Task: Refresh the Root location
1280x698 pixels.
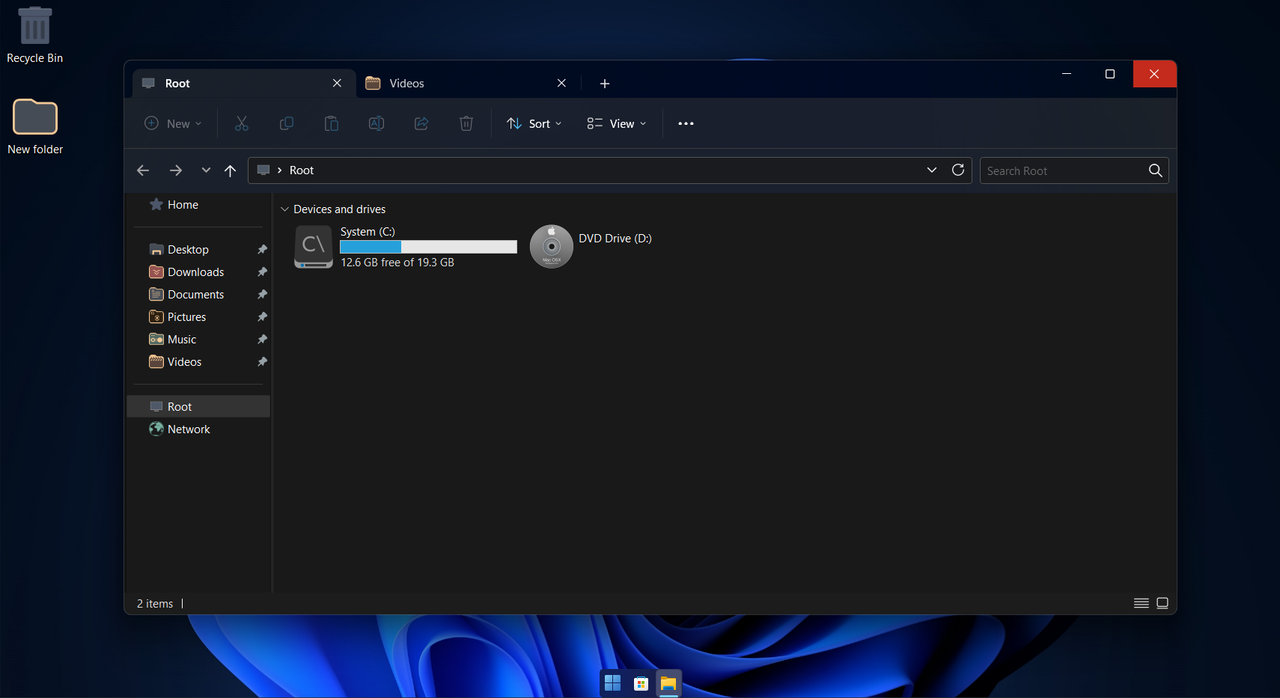Action: (x=958, y=170)
